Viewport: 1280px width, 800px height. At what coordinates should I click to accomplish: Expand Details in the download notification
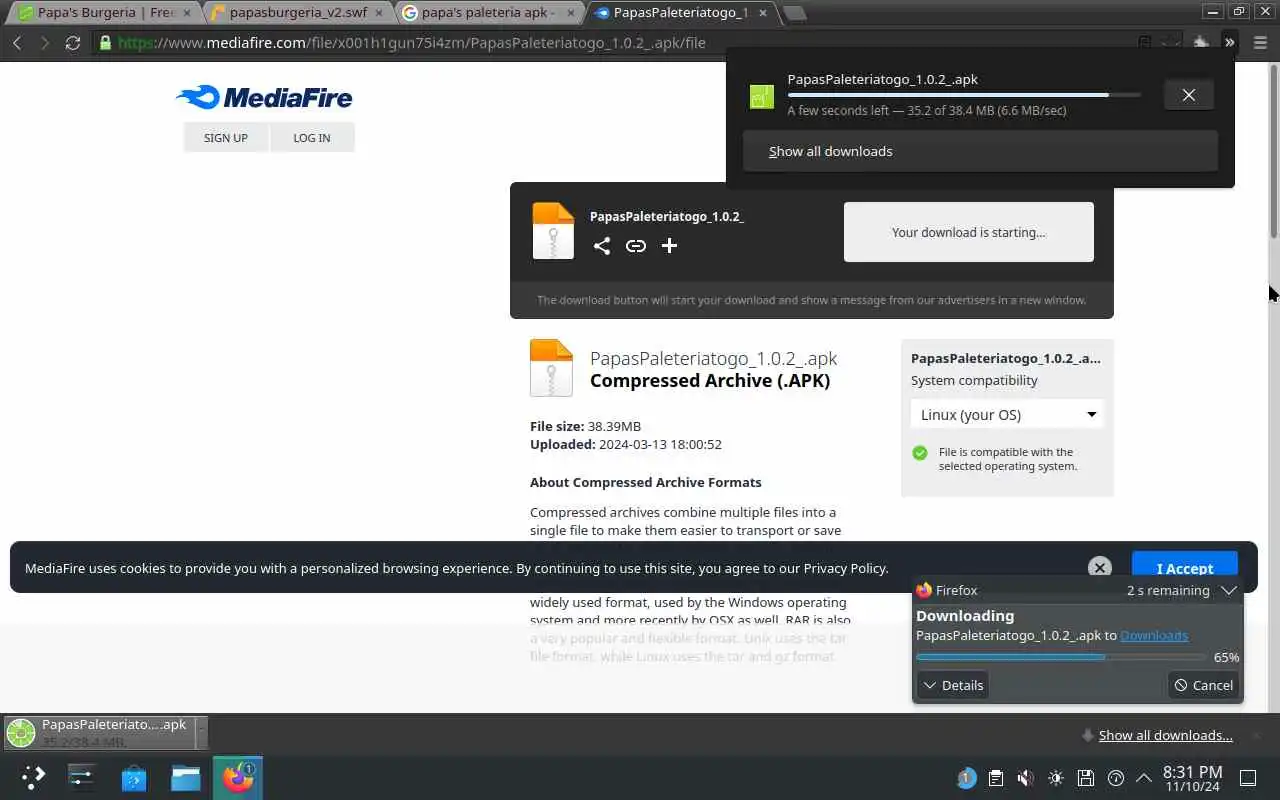(x=953, y=685)
